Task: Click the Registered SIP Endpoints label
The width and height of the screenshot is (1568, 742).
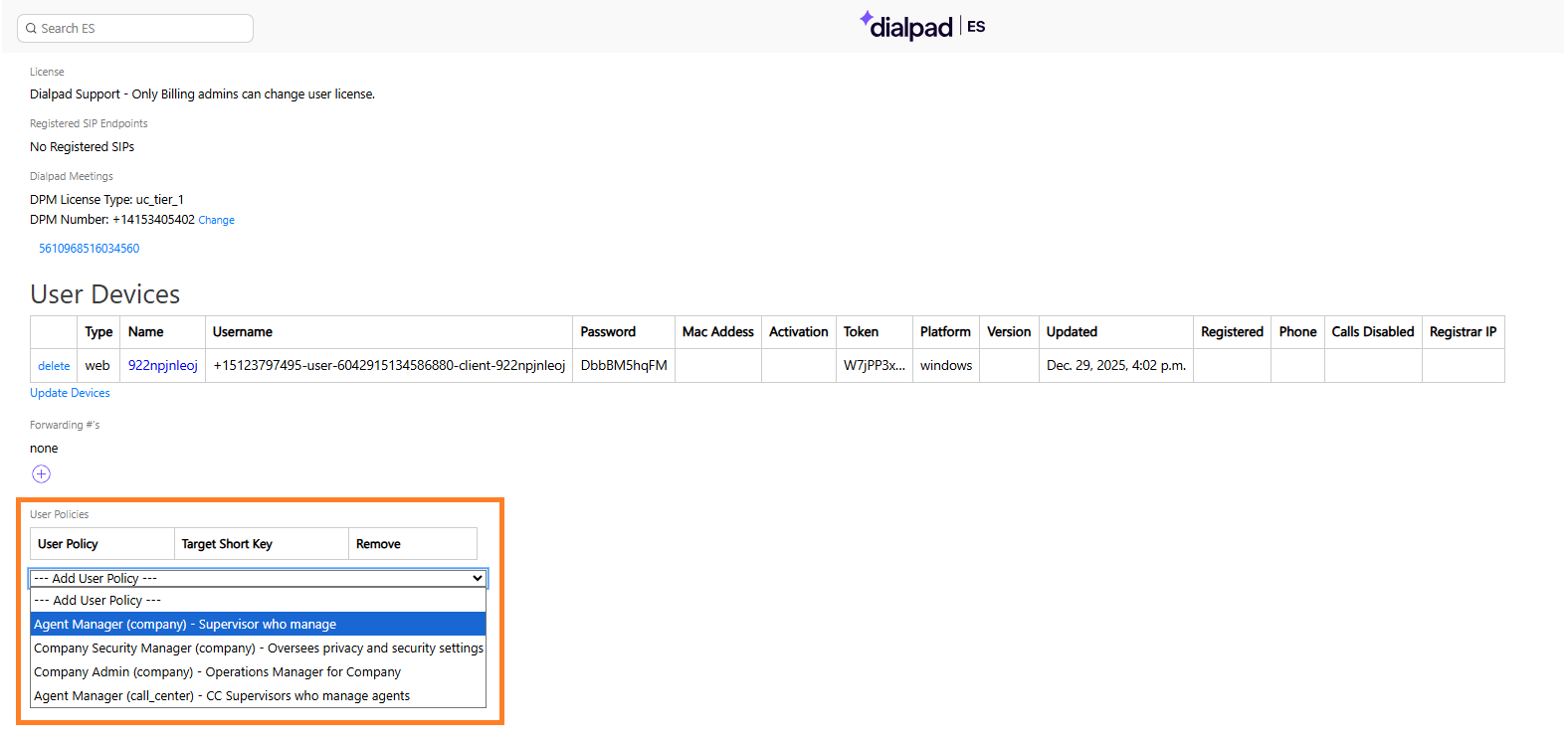Action: (89, 124)
